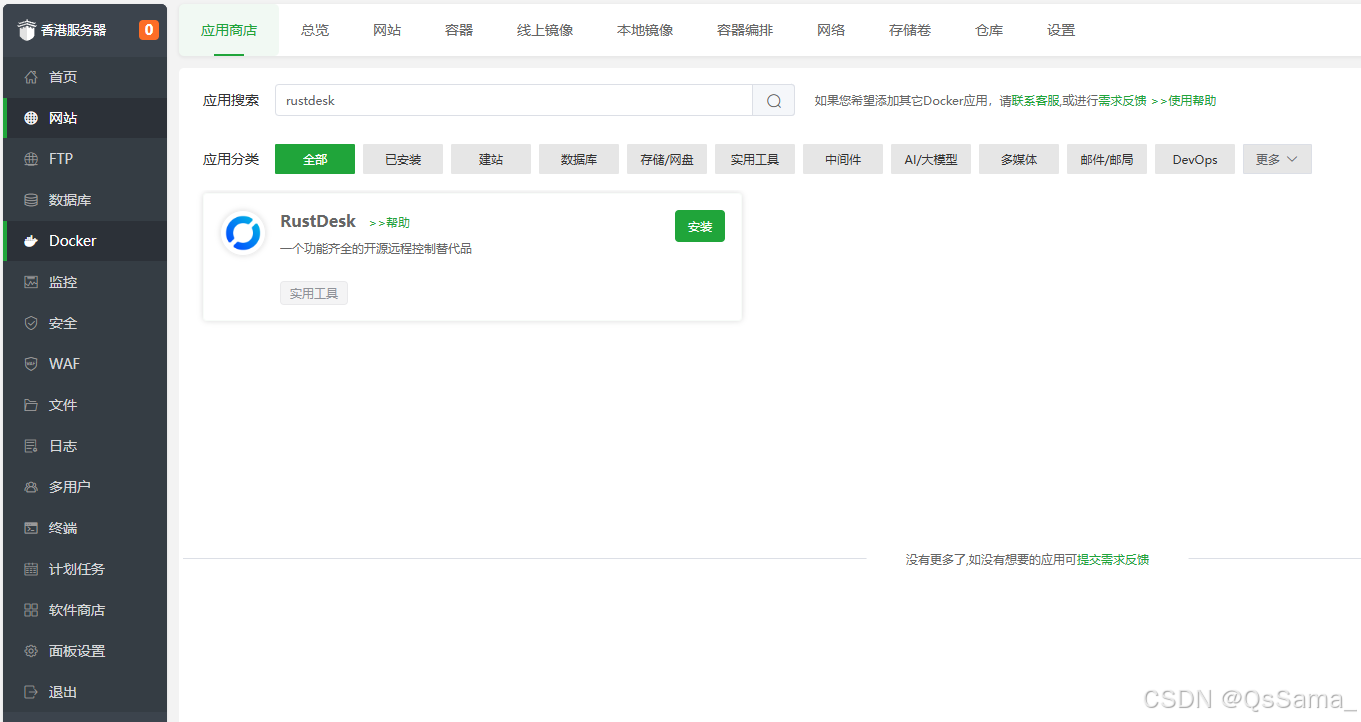Viewport: 1361px width, 722px height.
Task: Open the 安全 shield sidebar icon
Action: (31, 323)
